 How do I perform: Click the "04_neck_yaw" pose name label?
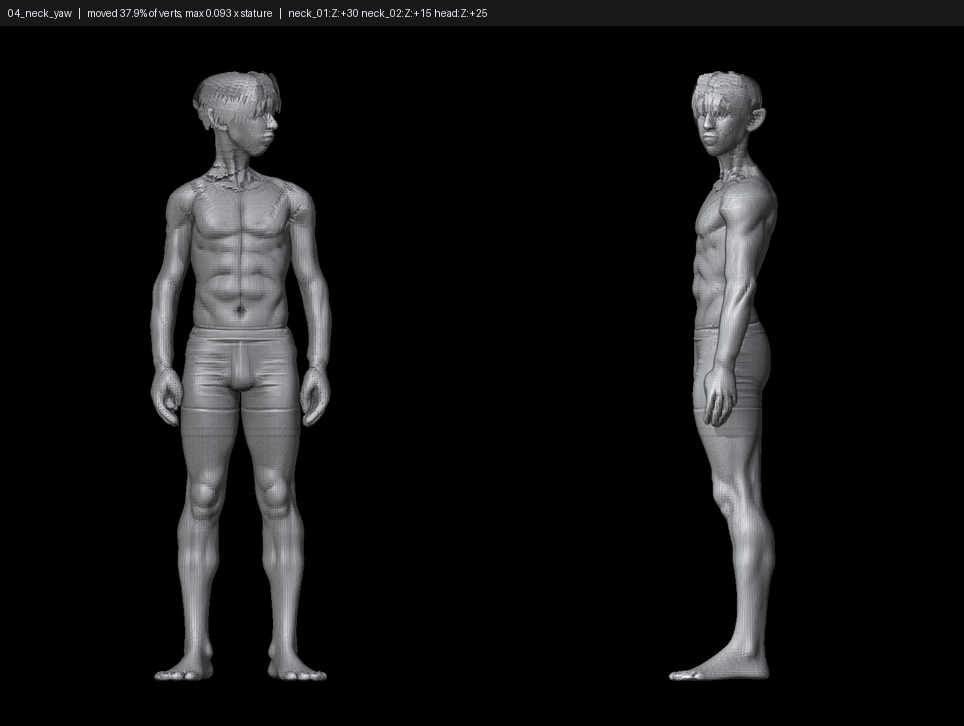coord(39,13)
